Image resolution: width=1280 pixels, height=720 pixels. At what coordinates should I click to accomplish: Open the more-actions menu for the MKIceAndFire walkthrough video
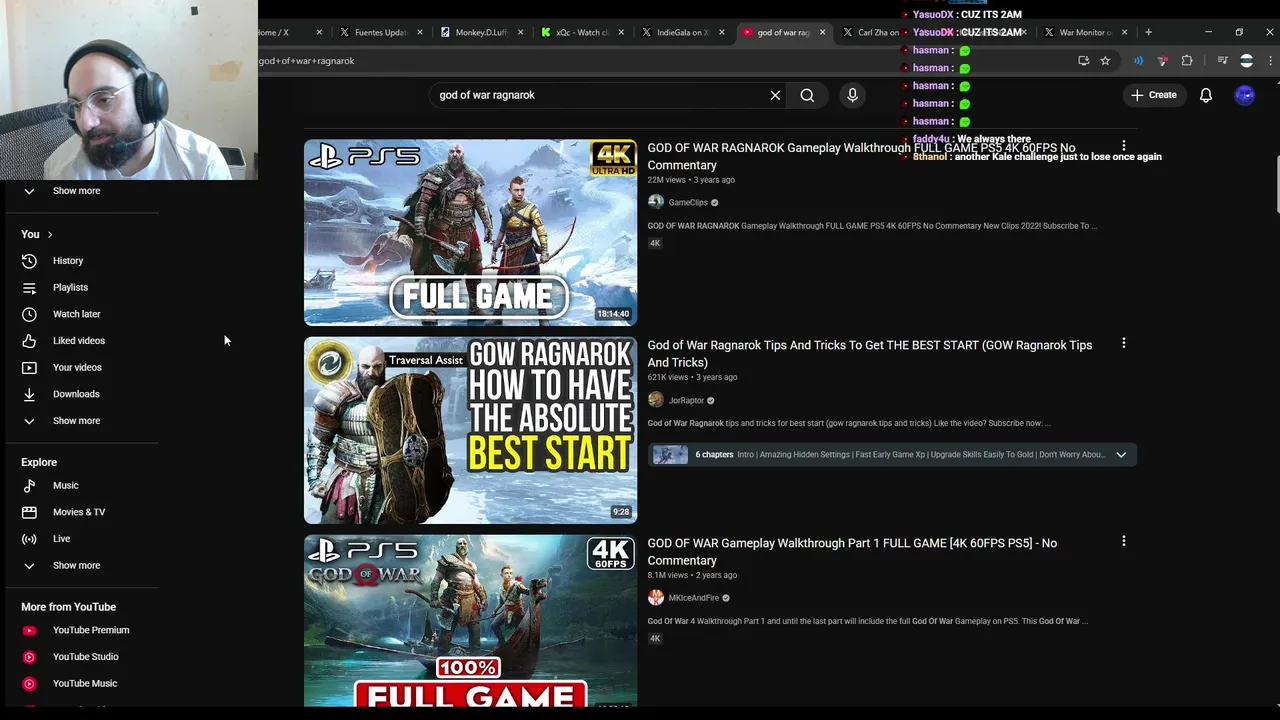pos(1123,541)
